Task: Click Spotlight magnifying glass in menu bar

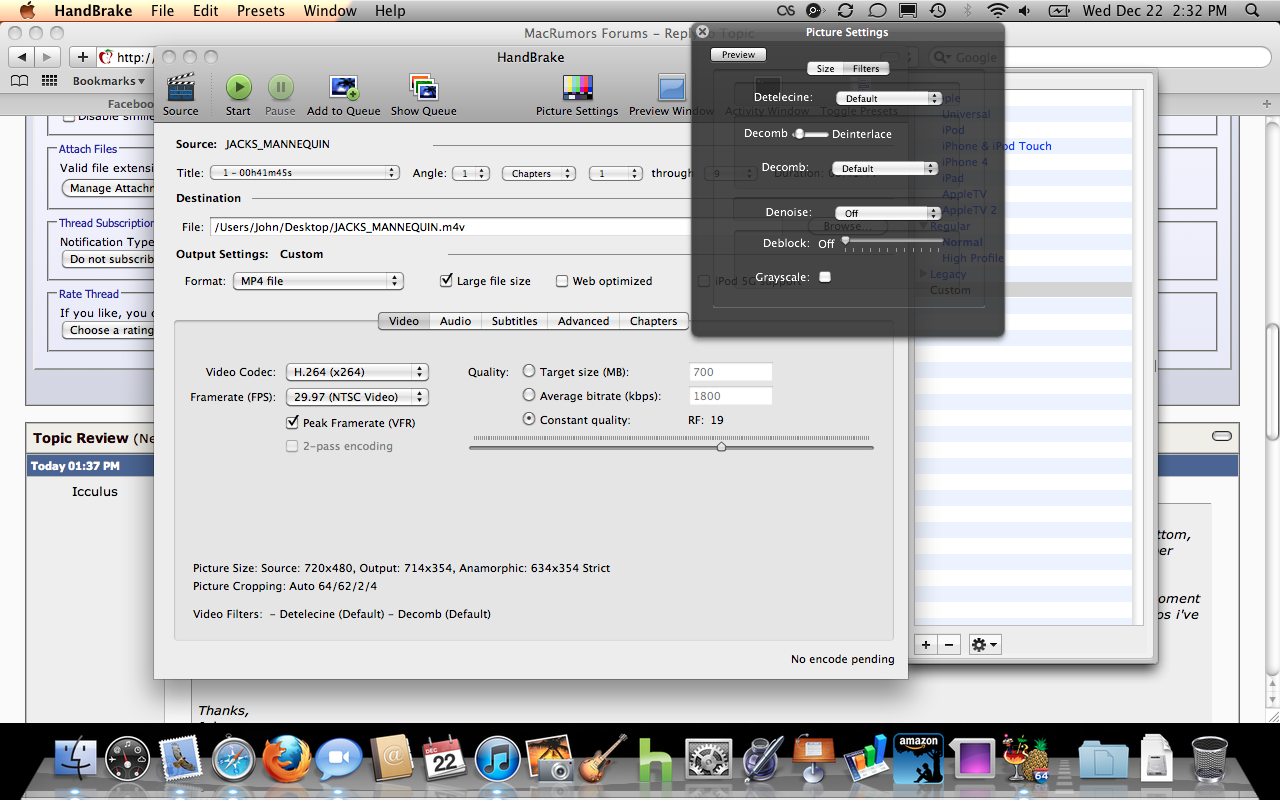Action: 1253,11
